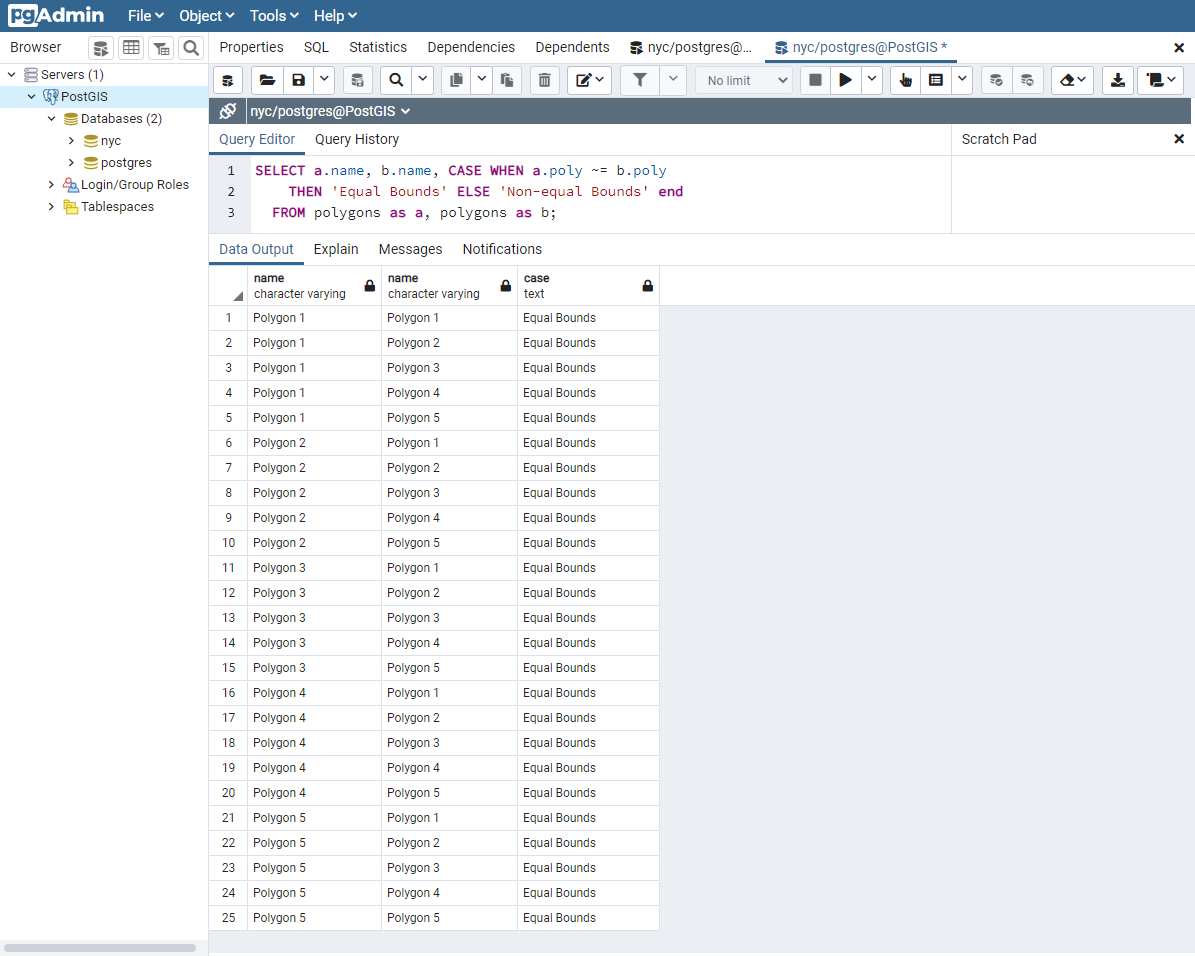Screen dimensions: 1195x956
Task: Switch to the Messages tab
Action: coord(410,249)
